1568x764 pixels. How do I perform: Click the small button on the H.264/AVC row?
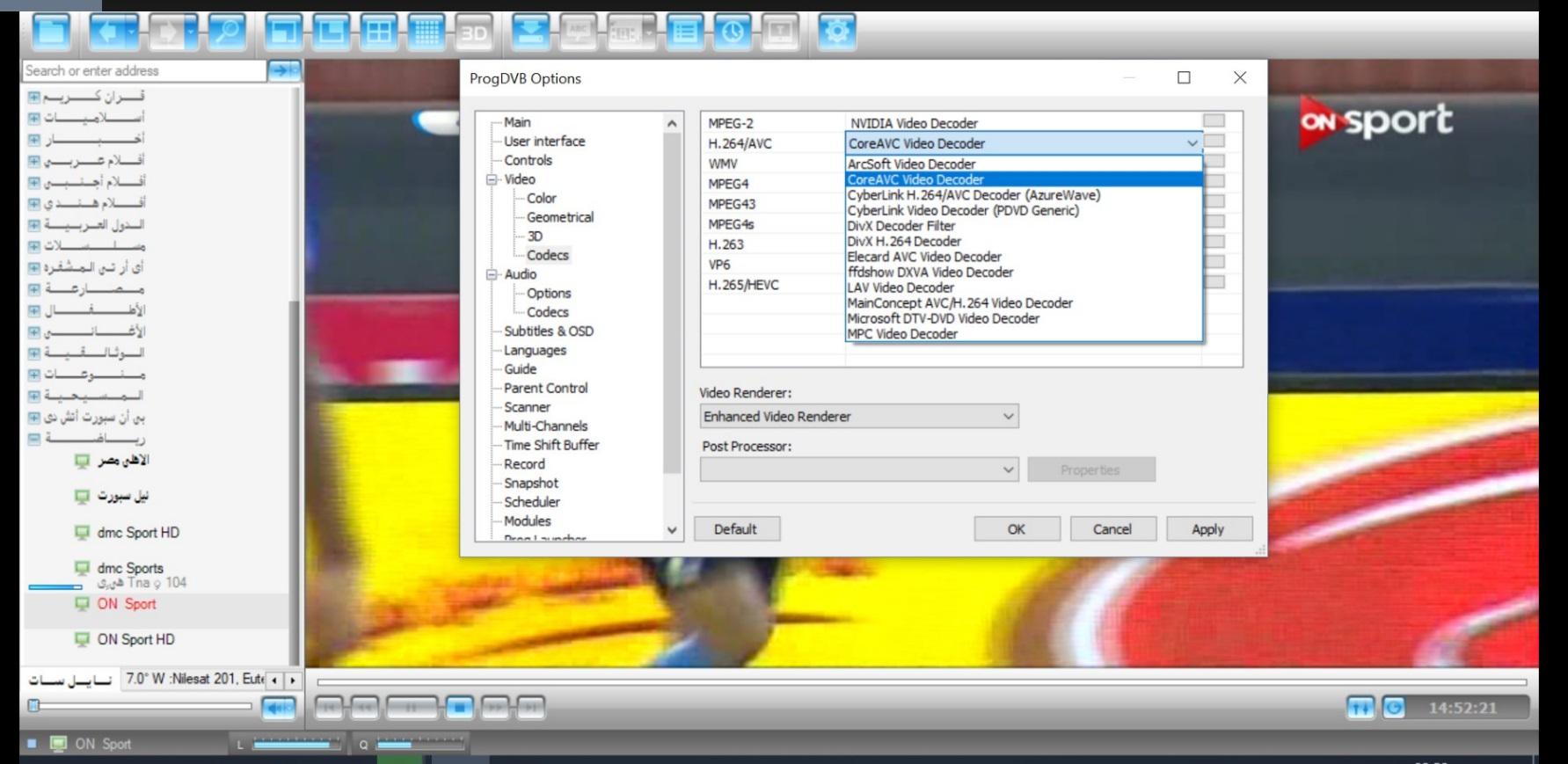click(1214, 141)
